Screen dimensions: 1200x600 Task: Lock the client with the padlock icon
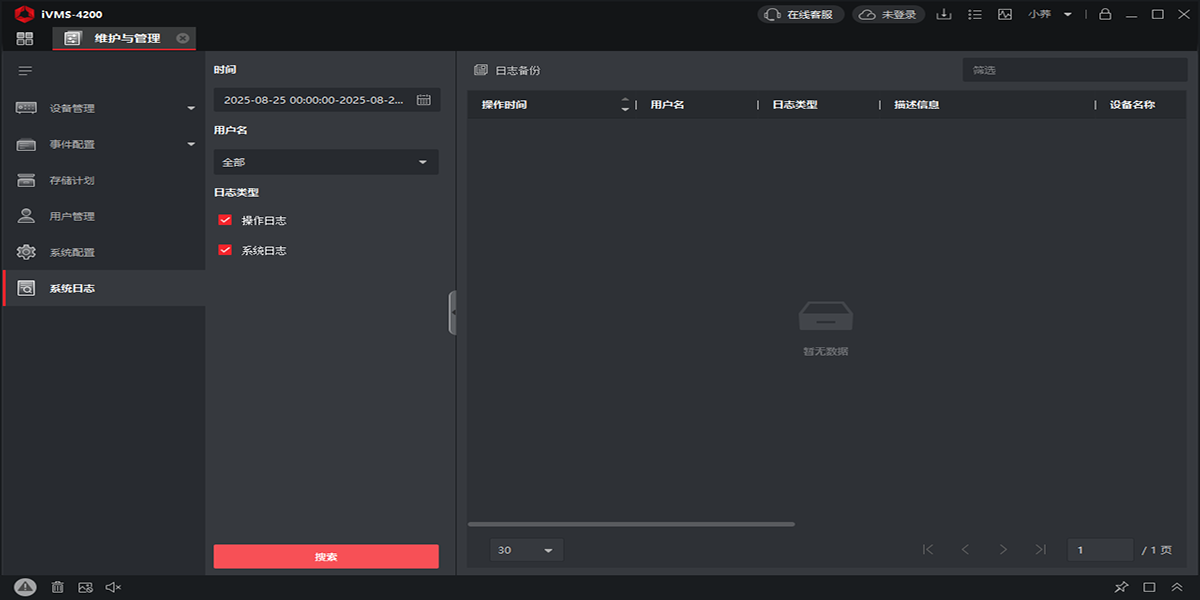(x=1105, y=15)
